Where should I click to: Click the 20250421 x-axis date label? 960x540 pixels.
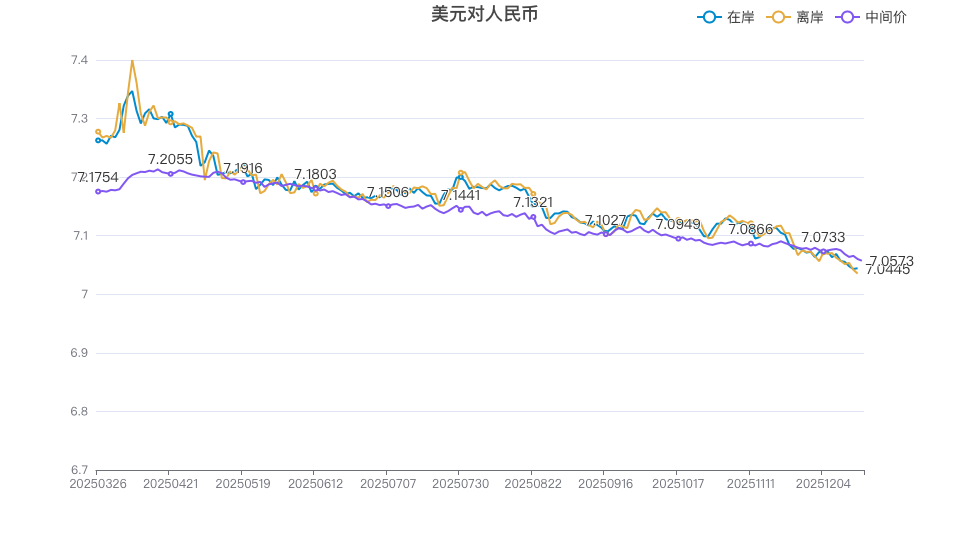(169, 483)
